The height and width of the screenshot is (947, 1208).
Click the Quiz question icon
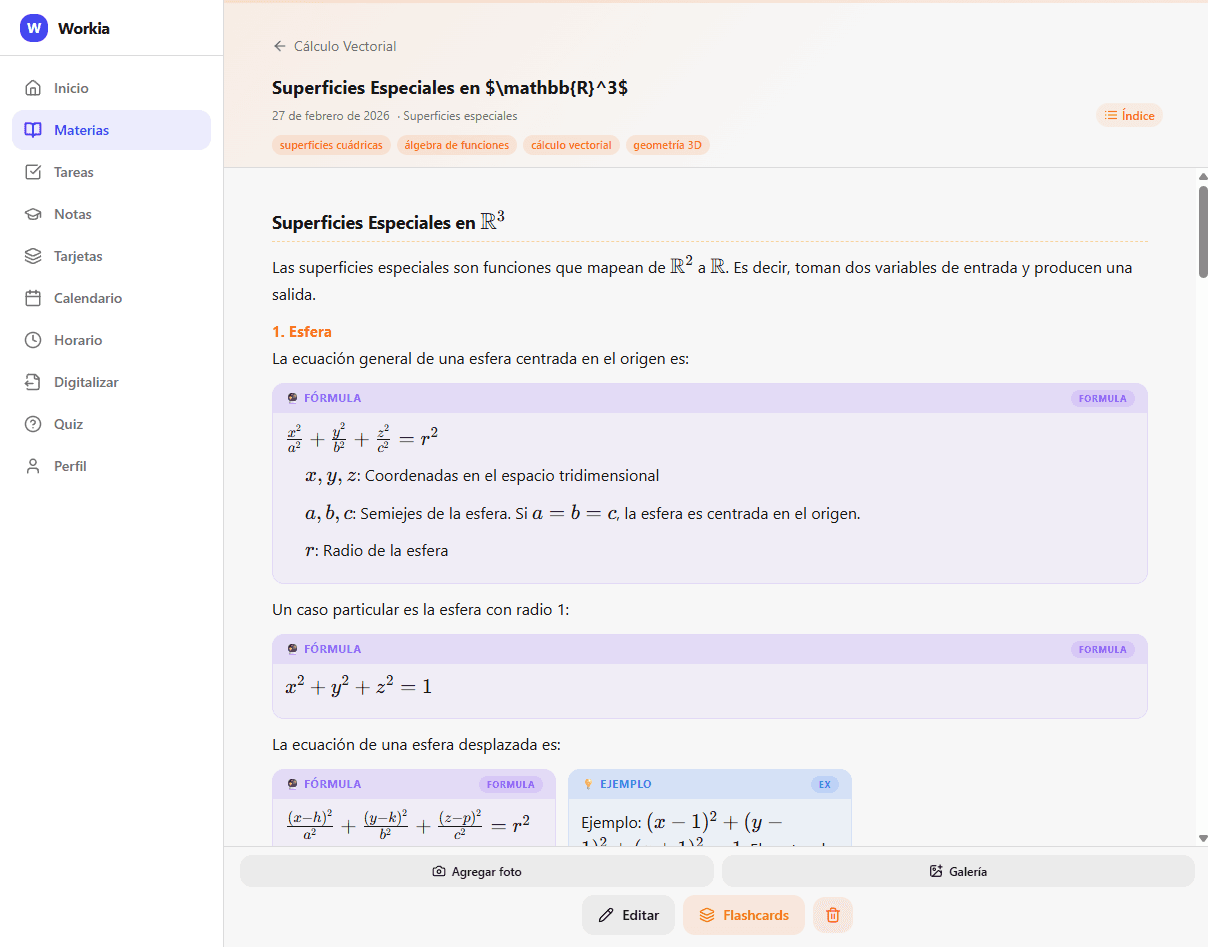click(33, 424)
